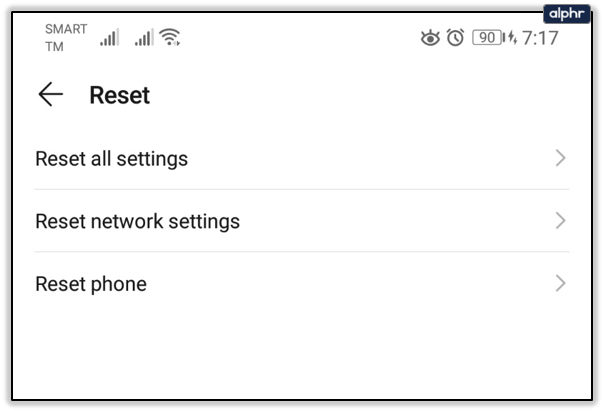Open Reset network settings
Image resolution: width=604 pixels, height=412 pixels.
302,221
